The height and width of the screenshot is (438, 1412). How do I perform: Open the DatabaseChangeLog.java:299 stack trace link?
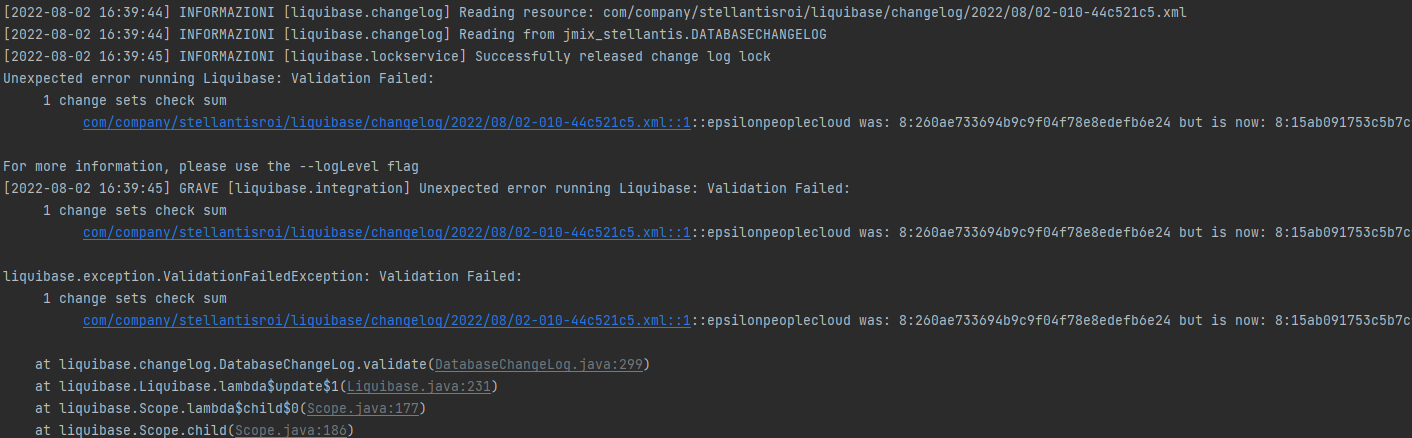click(543, 364)
